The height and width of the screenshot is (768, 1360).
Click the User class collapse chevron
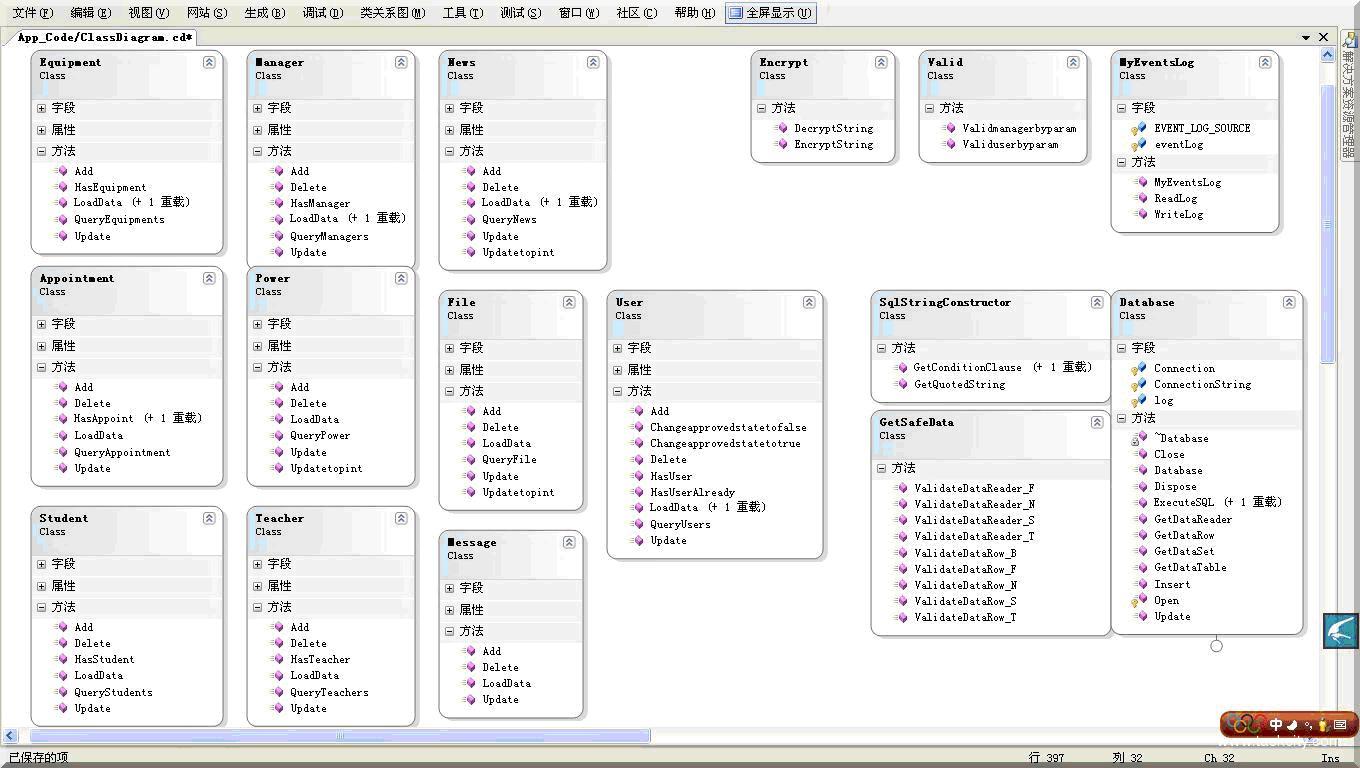pos(809,302)
